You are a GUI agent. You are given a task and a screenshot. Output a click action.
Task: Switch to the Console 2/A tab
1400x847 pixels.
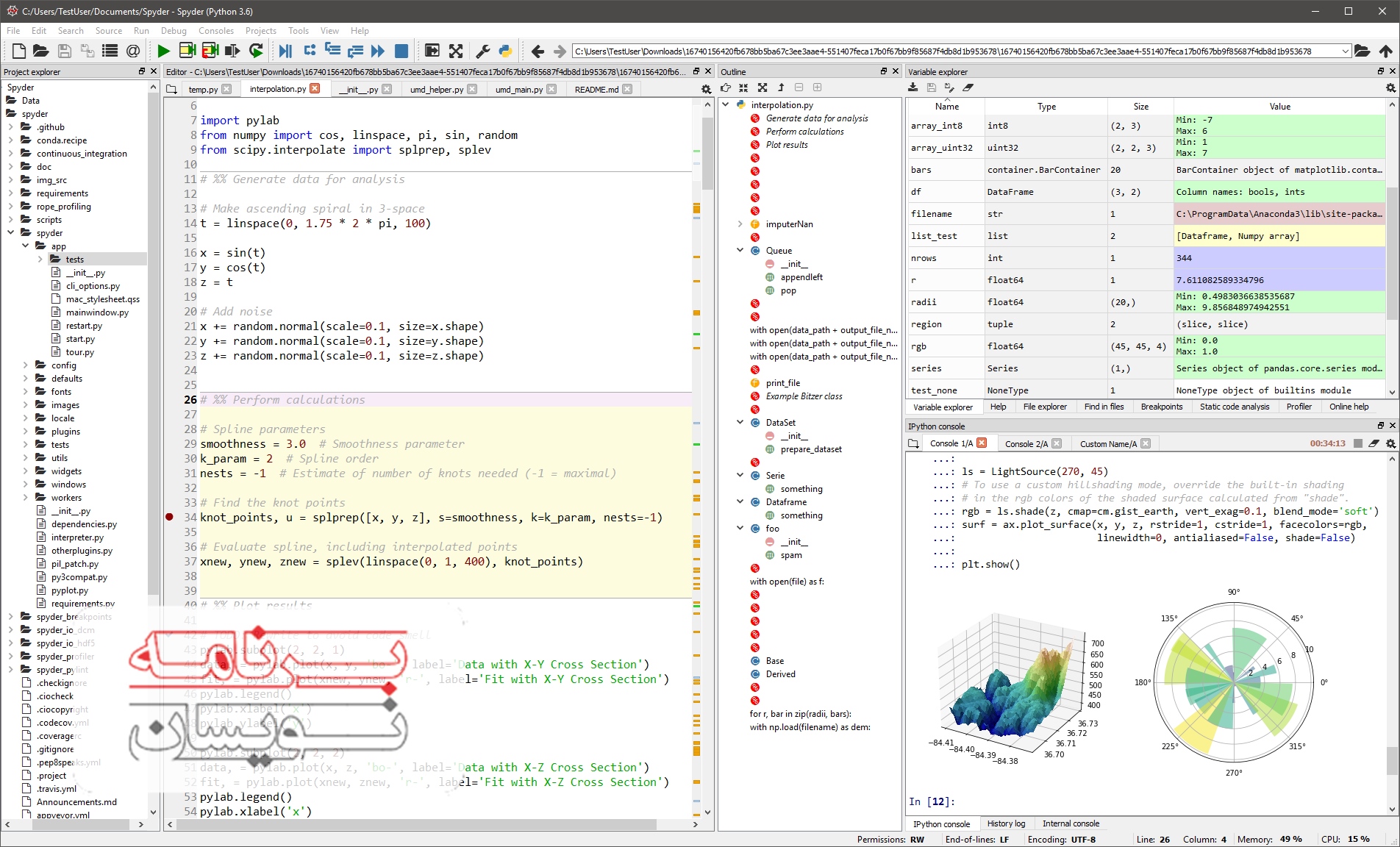tap(1026, 443)
